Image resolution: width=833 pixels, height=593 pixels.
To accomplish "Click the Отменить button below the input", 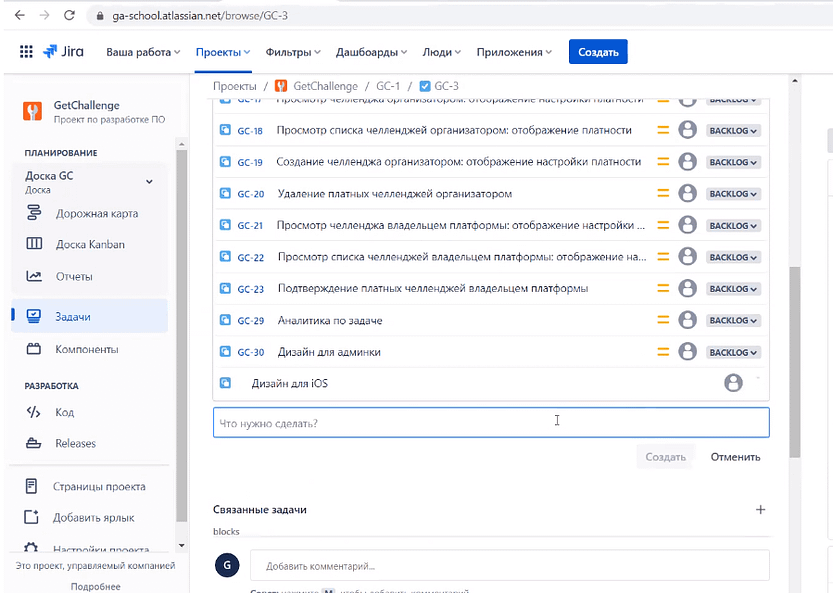I will 735,456.
